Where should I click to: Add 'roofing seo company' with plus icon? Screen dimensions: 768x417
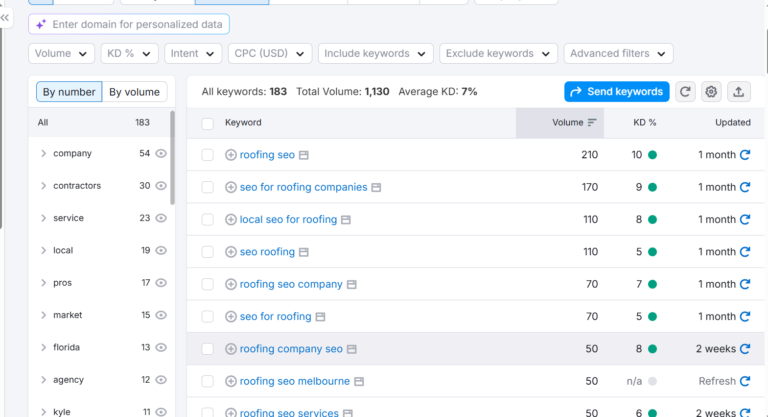pyautogui.click(x=231, y=284)
